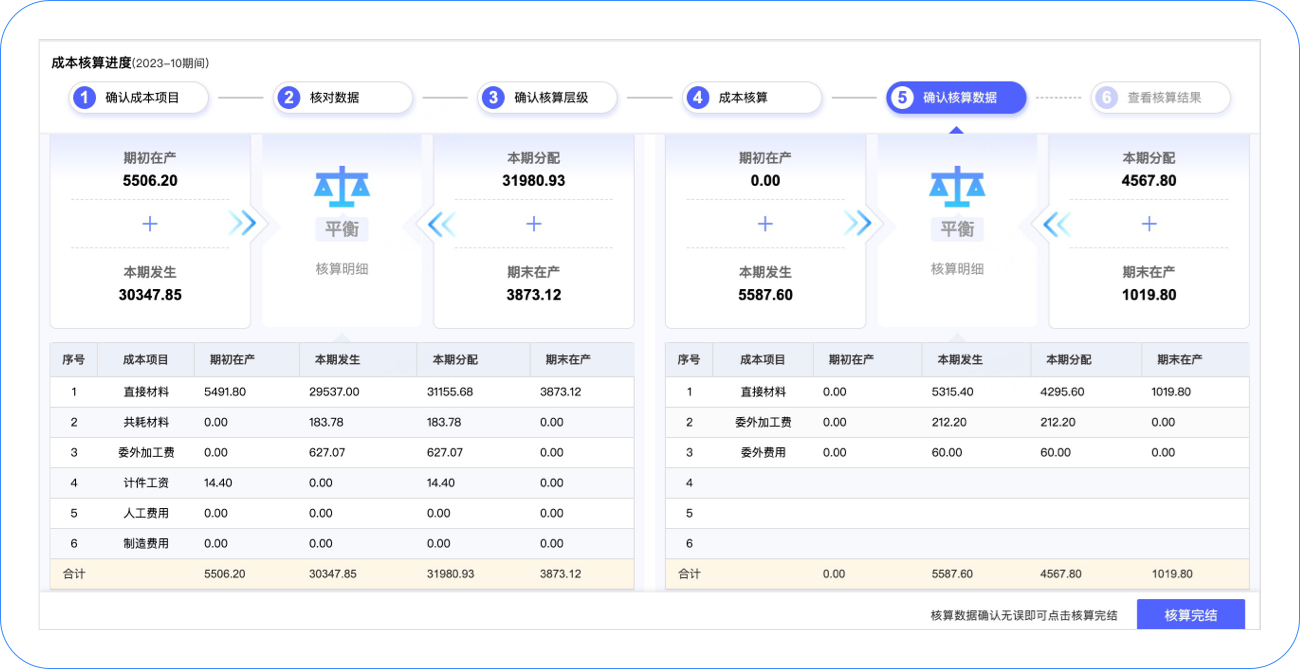This screenshot has height=669, width=1300.
Task: Click the plus icon under 本期分配 4567.80
Action: click(x=1149, y=224)
